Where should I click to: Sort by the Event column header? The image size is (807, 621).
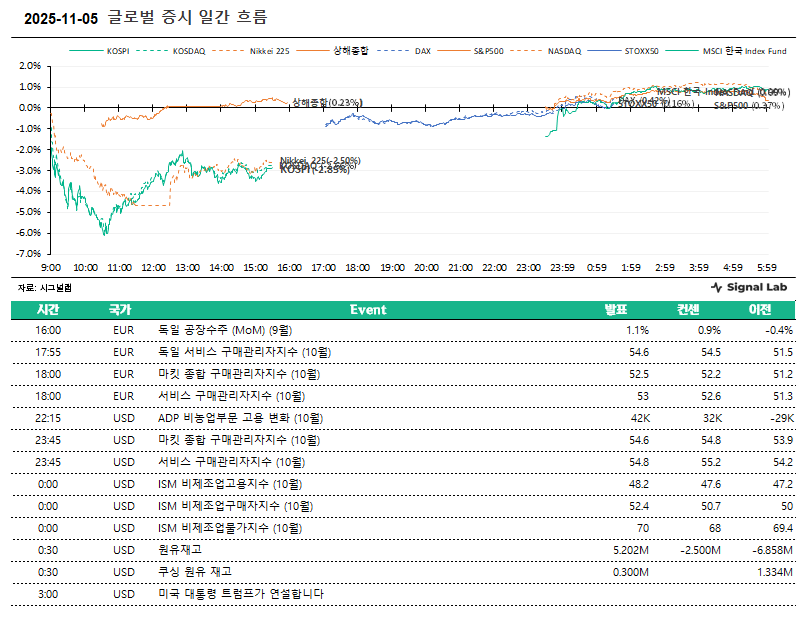(367, 310)
